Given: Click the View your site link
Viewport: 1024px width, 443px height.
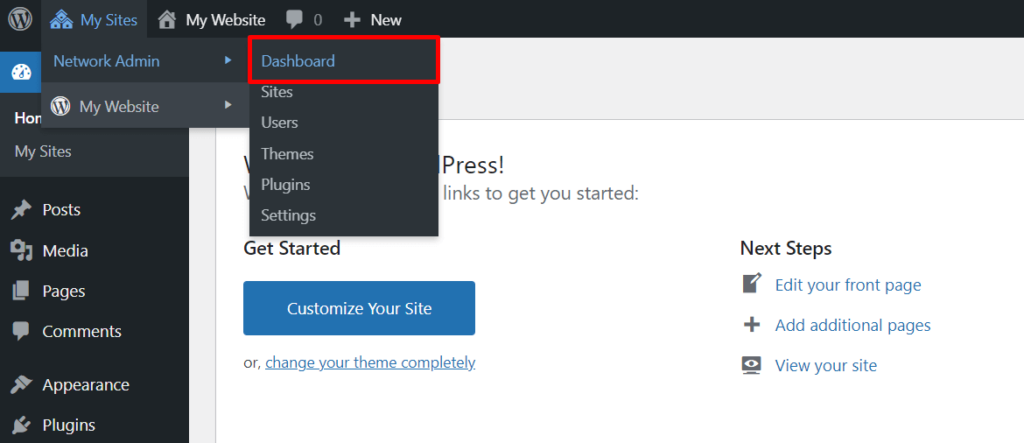Looking at the screenshot, I should point(825,365).
